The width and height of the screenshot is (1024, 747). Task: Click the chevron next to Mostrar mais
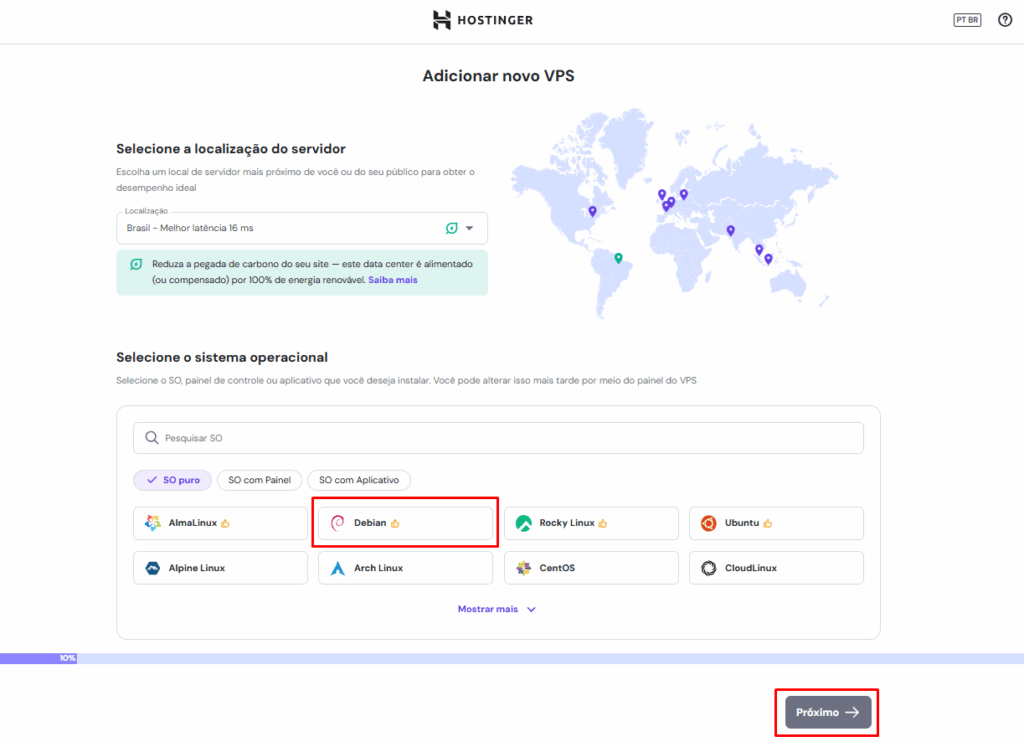pos(532,609)
